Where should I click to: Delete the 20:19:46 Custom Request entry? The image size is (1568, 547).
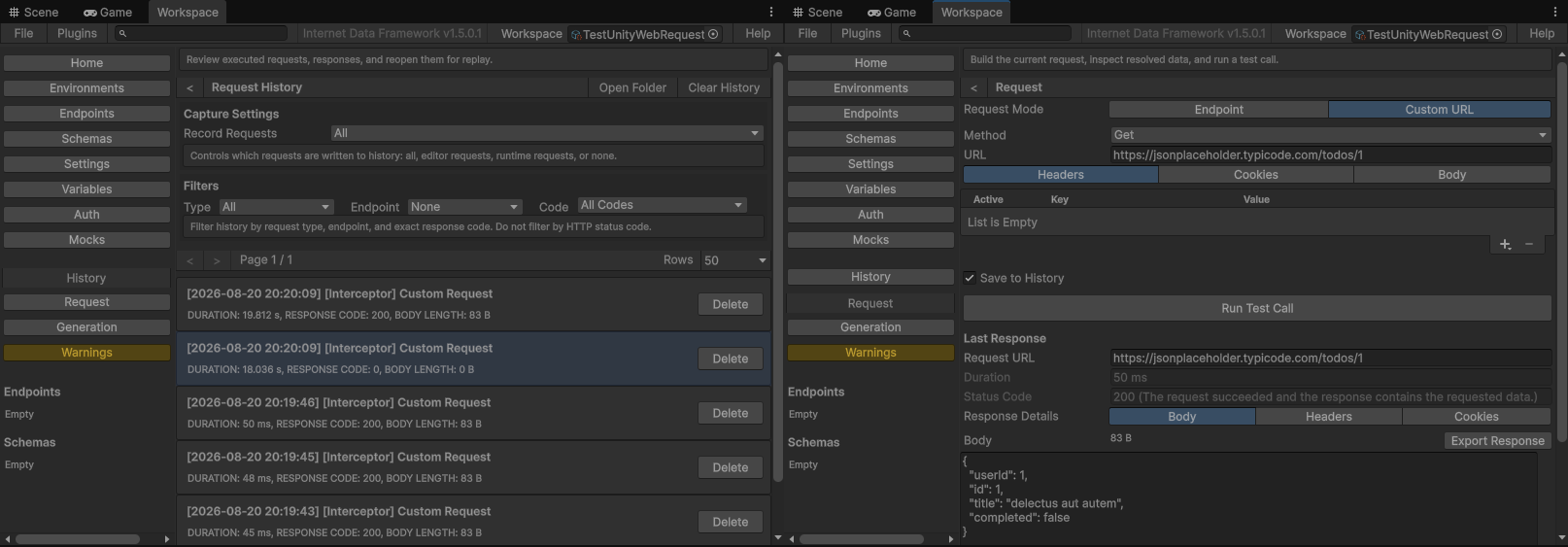731,413
